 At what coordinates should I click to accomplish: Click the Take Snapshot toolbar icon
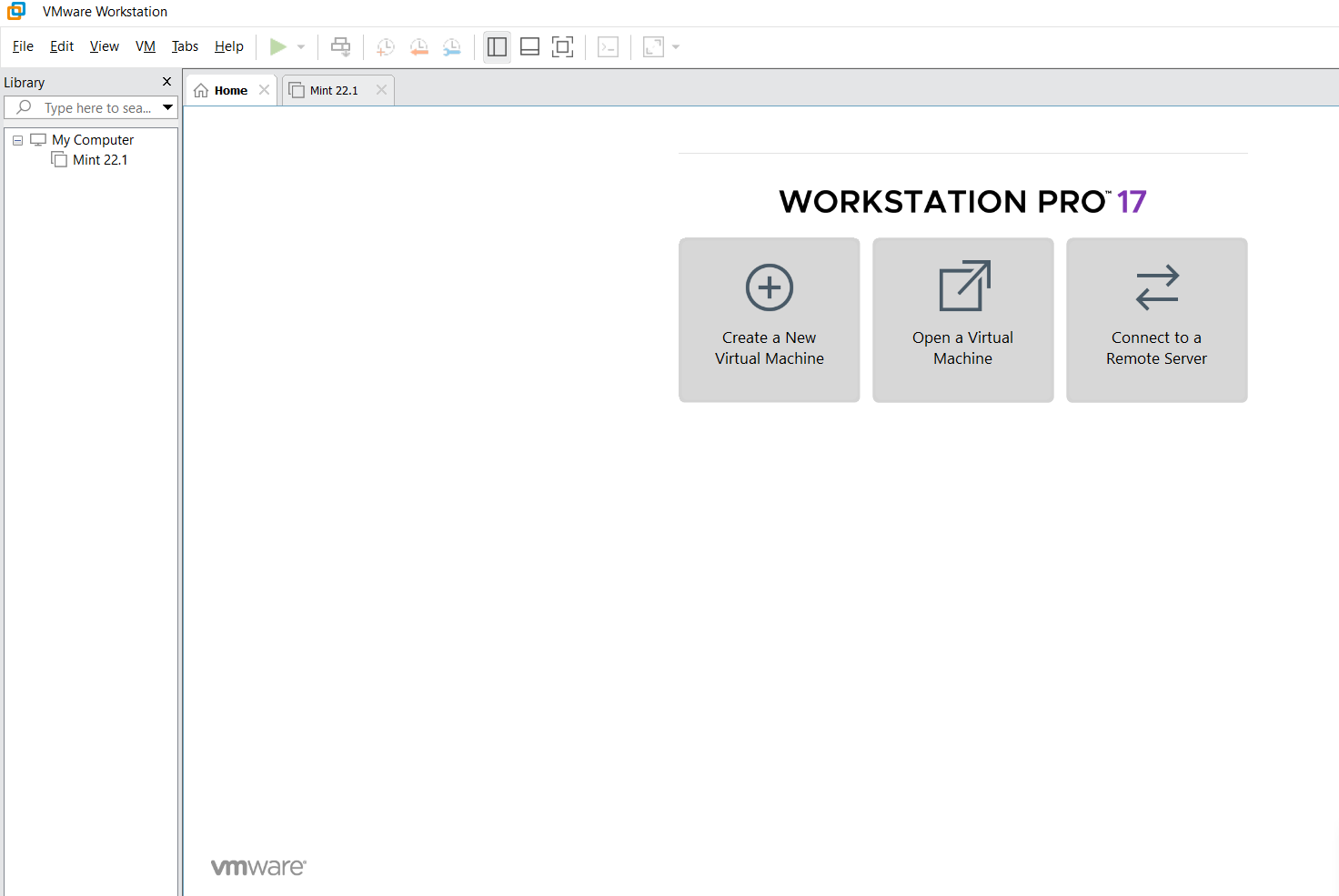pos(386,46)
